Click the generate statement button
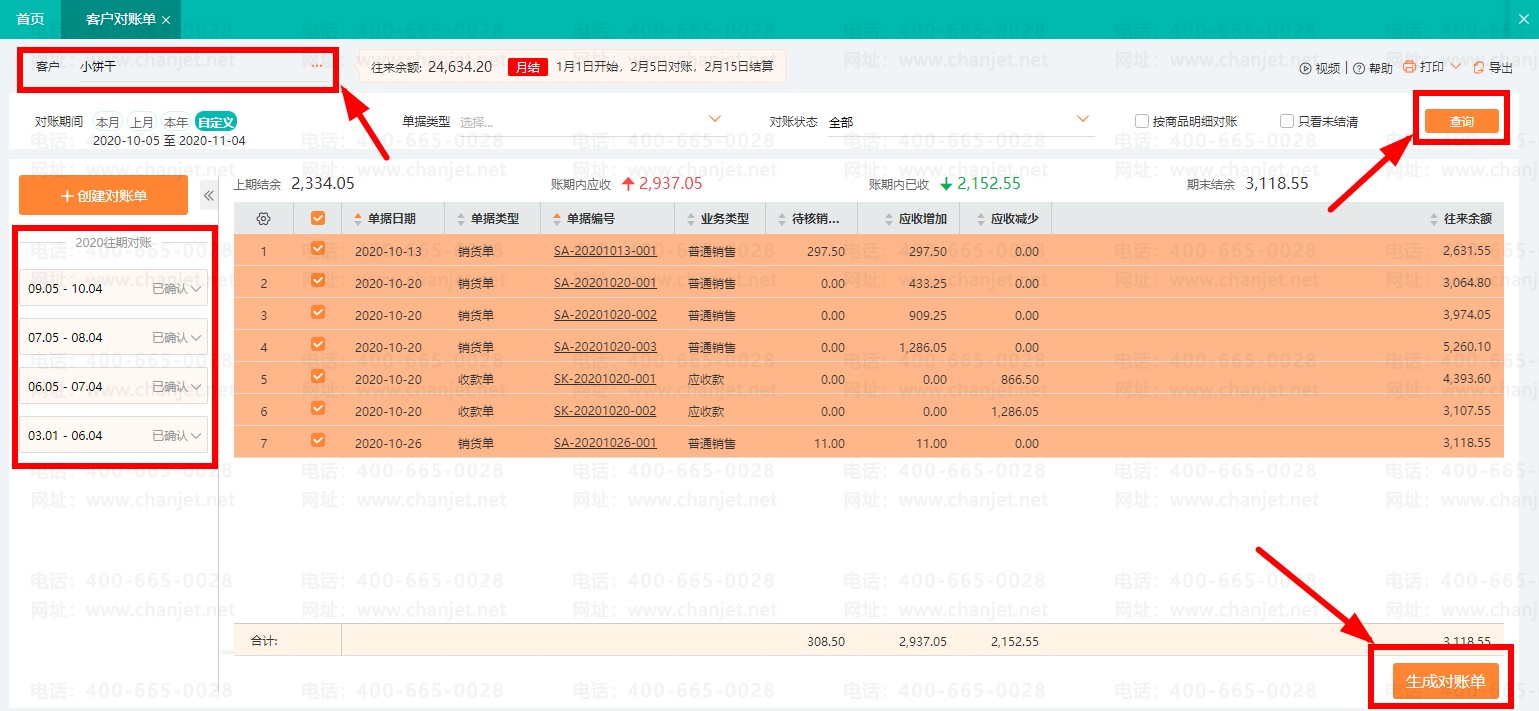Screen dimensions: 1539x711 [x=1445, y=681]
